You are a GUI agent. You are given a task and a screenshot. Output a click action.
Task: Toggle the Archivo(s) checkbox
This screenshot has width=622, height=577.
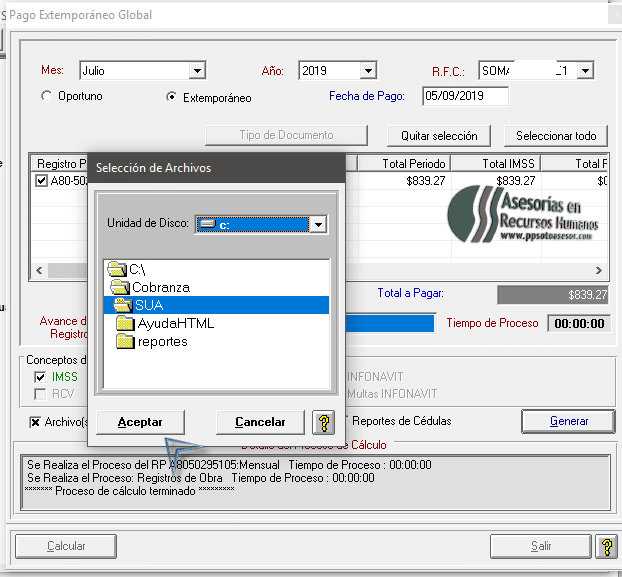36,421
